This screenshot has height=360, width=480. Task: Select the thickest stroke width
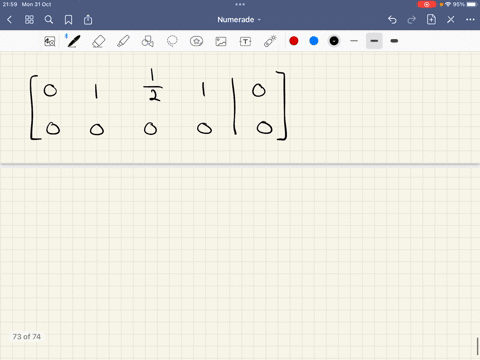(x=394, y=41)
